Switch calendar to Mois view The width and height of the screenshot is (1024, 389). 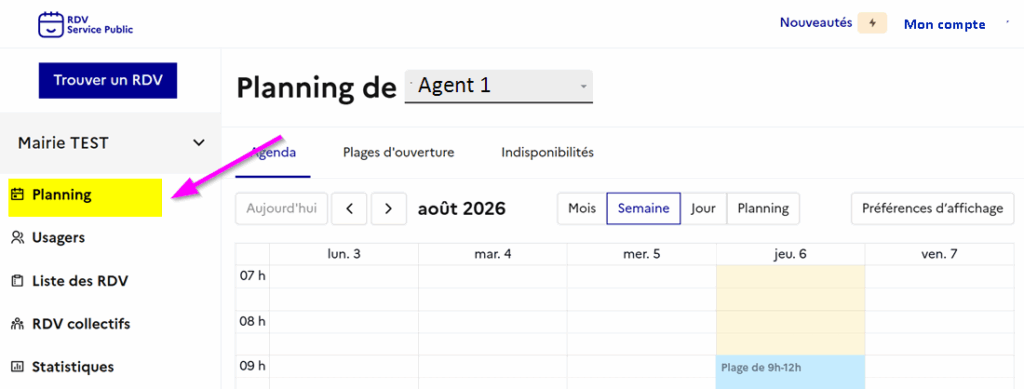(x=582, y=209)
